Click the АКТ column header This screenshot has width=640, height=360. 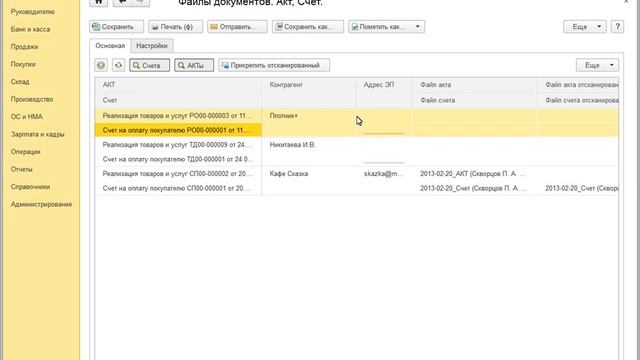pos(178,85)
